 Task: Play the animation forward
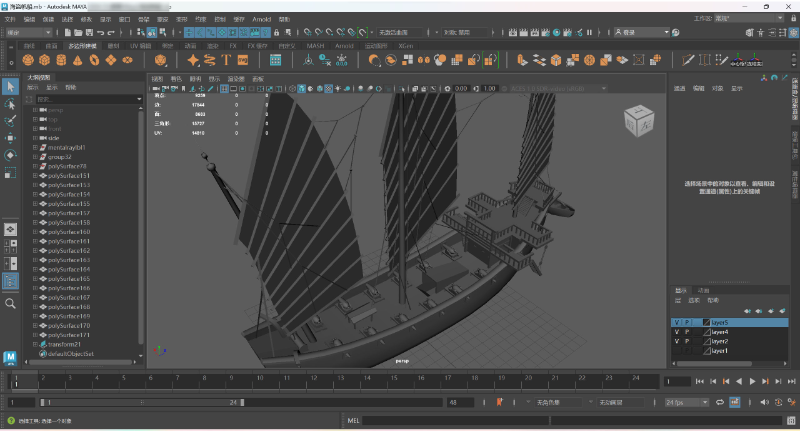pos(752,381)
